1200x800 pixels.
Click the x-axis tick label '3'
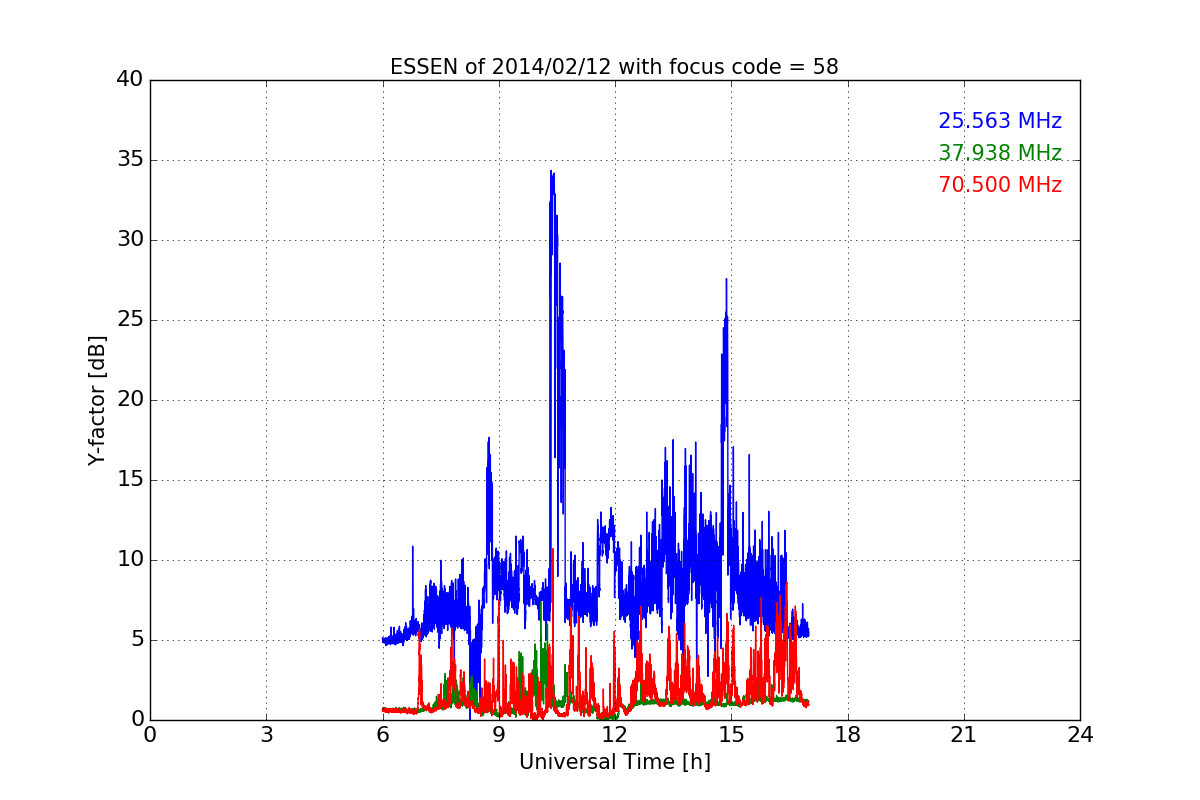point(266,735)
